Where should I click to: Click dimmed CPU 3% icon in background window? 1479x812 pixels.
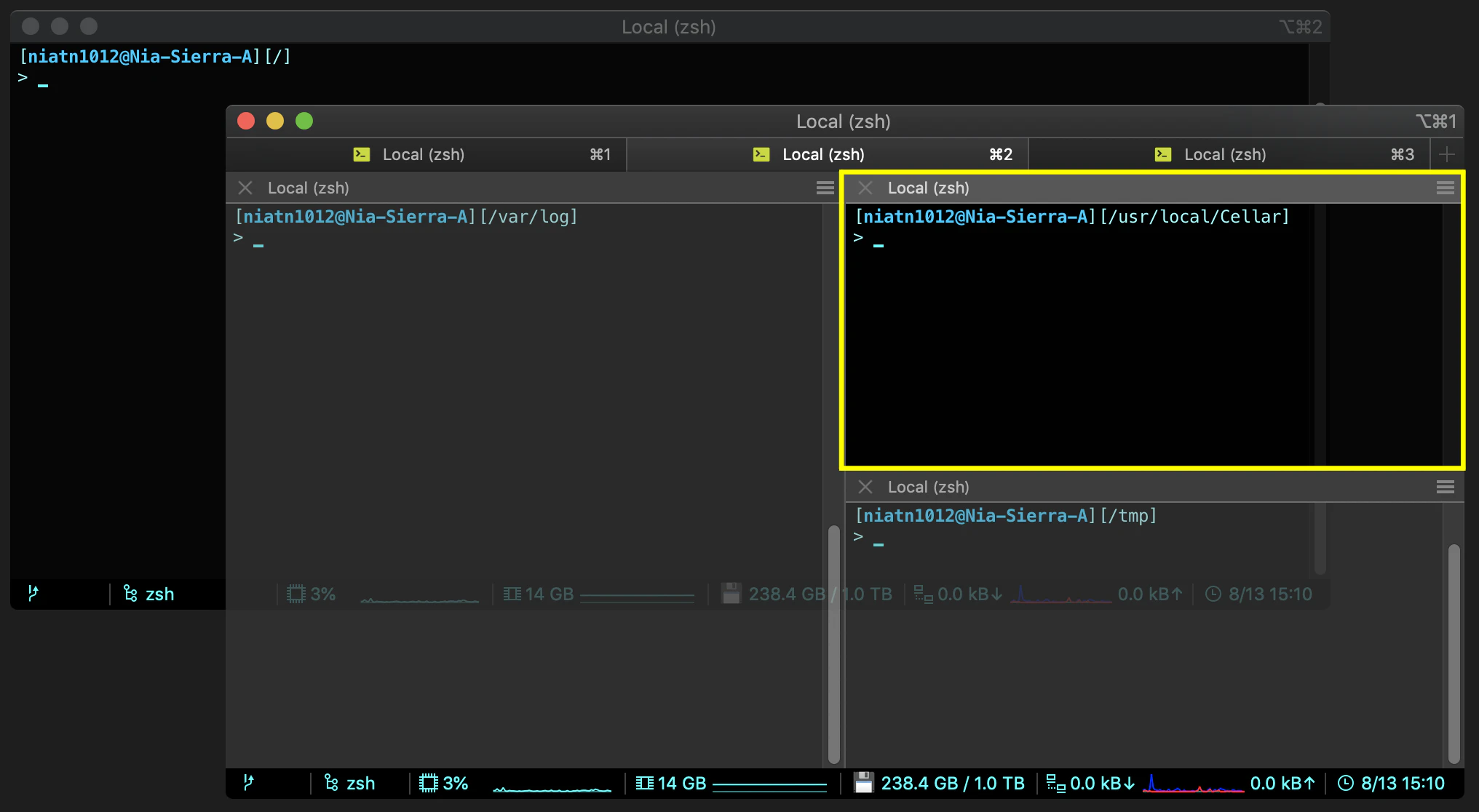click(x=296, y=594)
